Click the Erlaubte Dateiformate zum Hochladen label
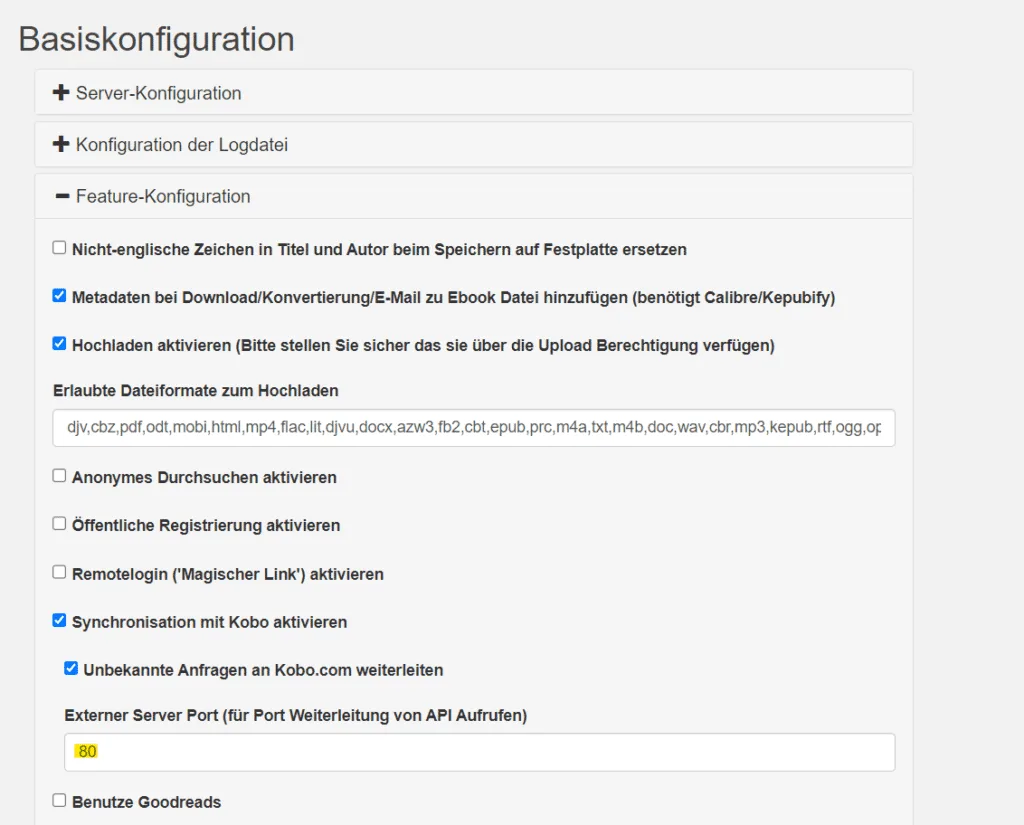The image size is (1024, 825). point(196,391)
